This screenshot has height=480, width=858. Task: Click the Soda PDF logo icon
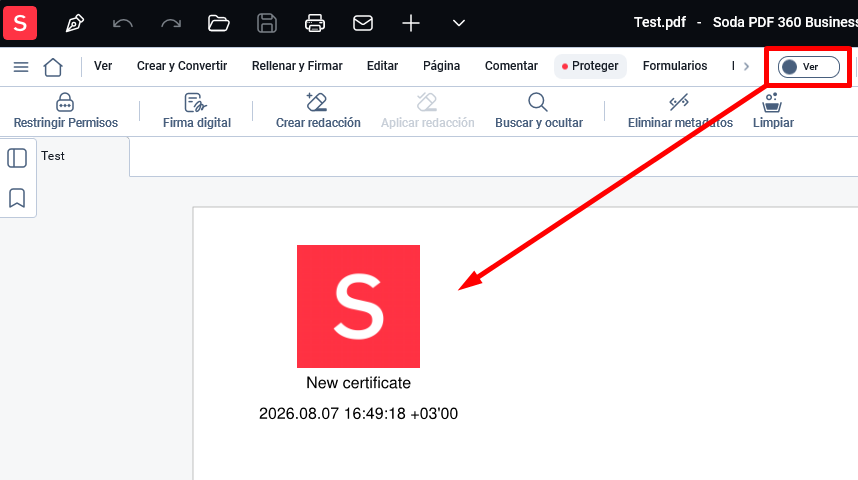tap(20, 23)
